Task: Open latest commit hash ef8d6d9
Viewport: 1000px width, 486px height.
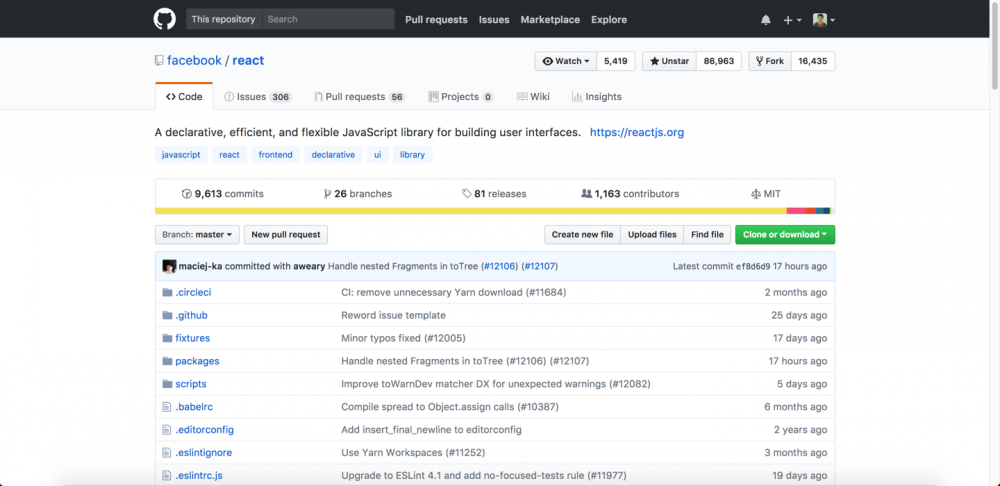Action: click(753, 266)
